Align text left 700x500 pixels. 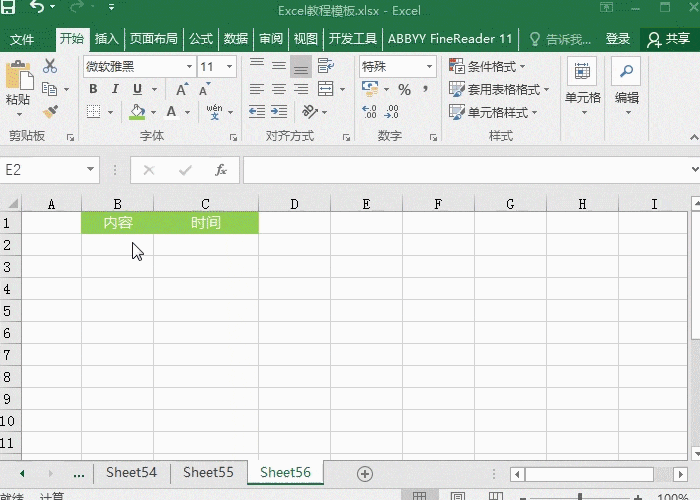(x=257, y=89)
